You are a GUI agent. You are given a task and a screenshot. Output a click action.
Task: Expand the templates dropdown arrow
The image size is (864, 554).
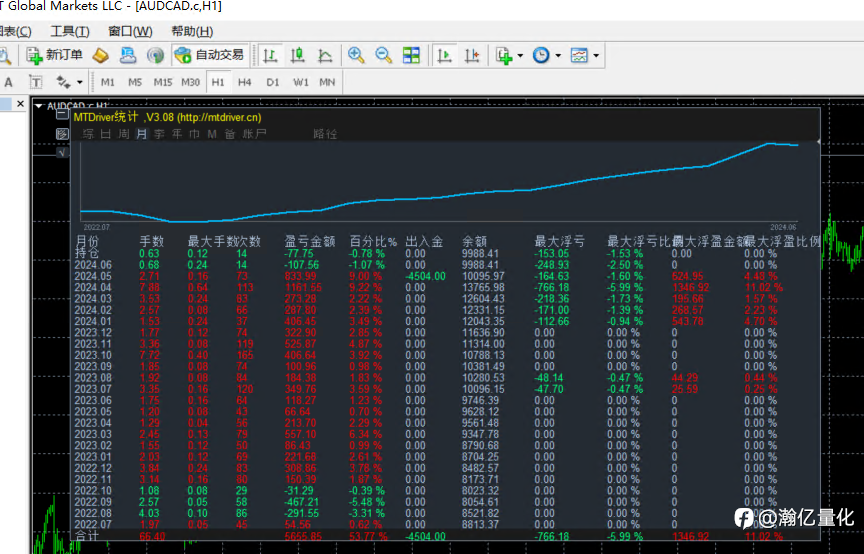click(596, 56)
